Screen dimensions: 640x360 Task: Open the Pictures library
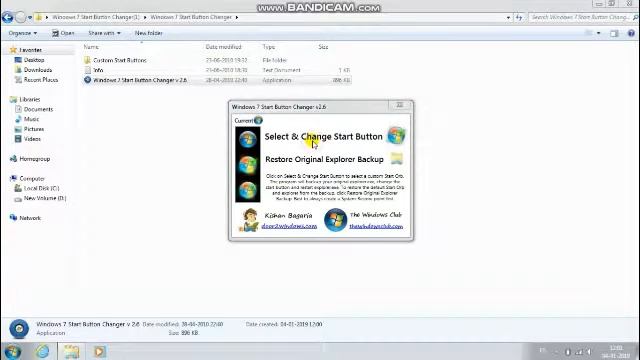tap(34, 129)
